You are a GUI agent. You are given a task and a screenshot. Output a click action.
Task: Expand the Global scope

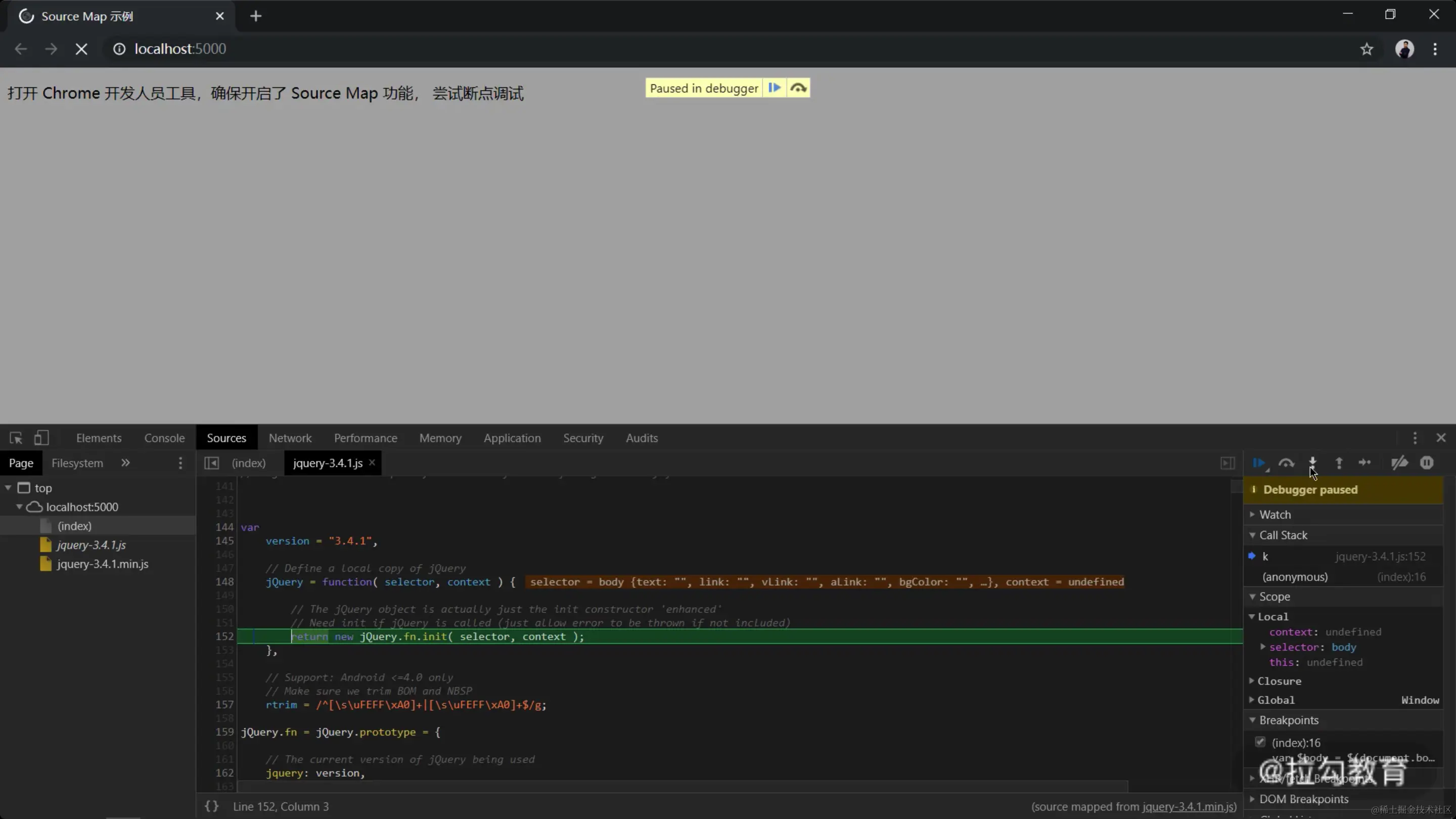coord(1251,699)
